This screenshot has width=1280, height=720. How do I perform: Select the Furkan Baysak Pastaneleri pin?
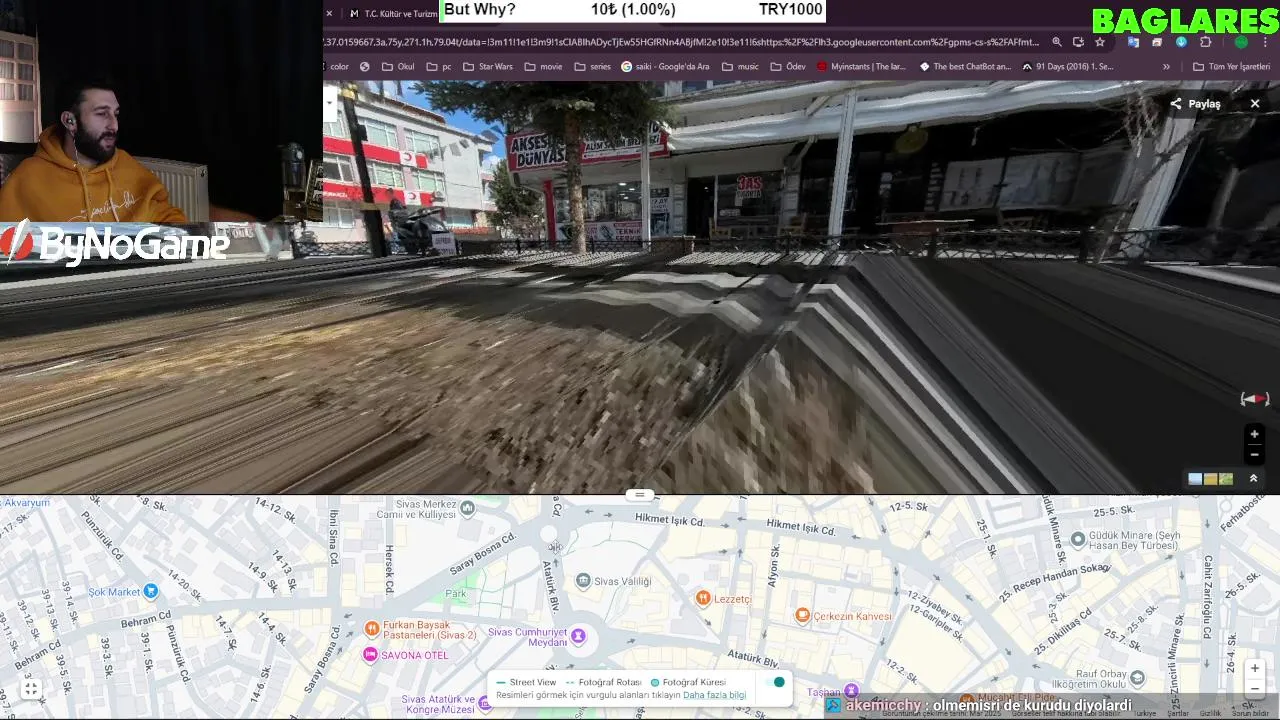(x=372, y=629)
